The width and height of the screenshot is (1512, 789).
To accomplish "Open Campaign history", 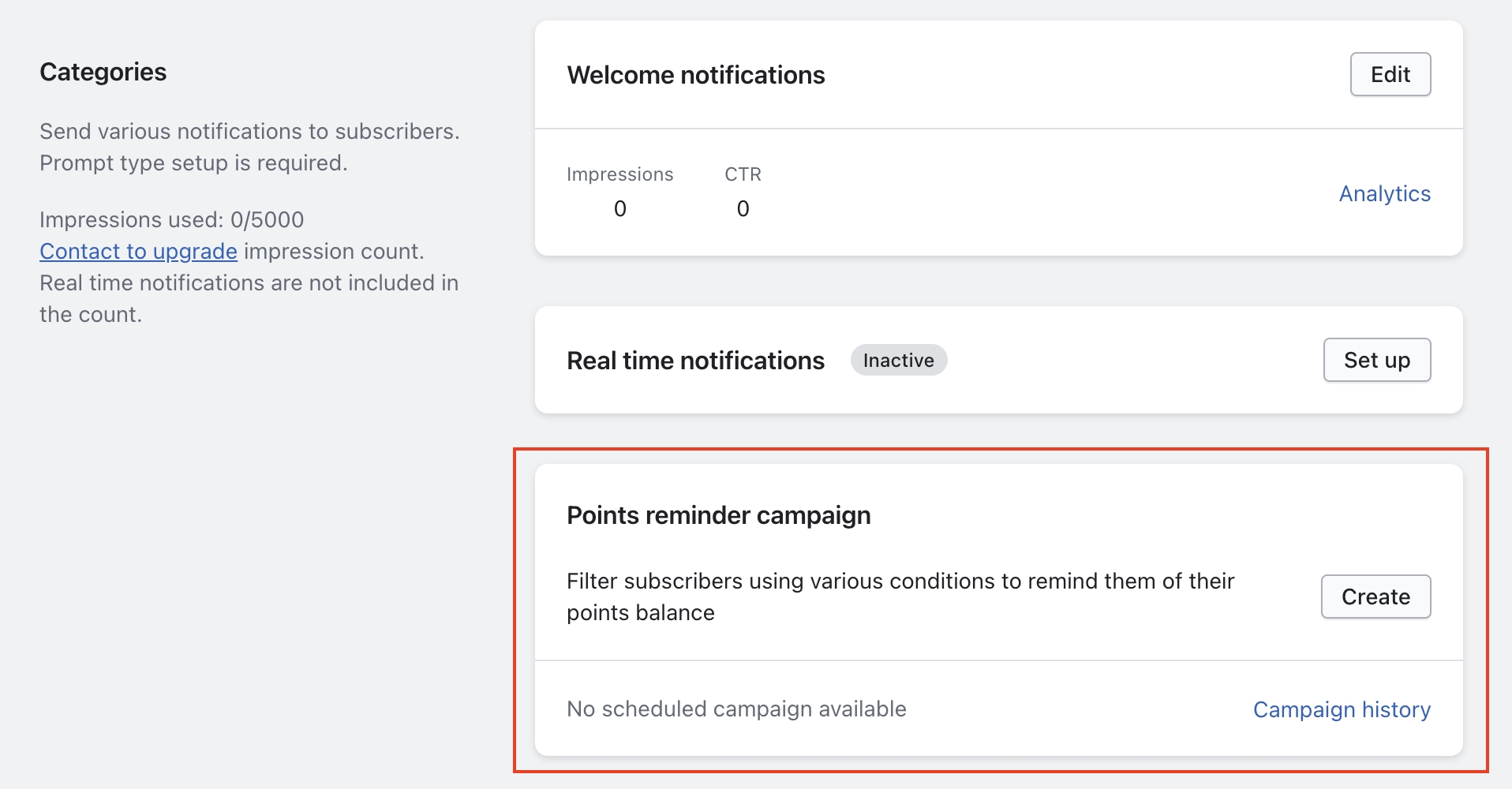I will pyautogui.click(x=1342, y=710).
